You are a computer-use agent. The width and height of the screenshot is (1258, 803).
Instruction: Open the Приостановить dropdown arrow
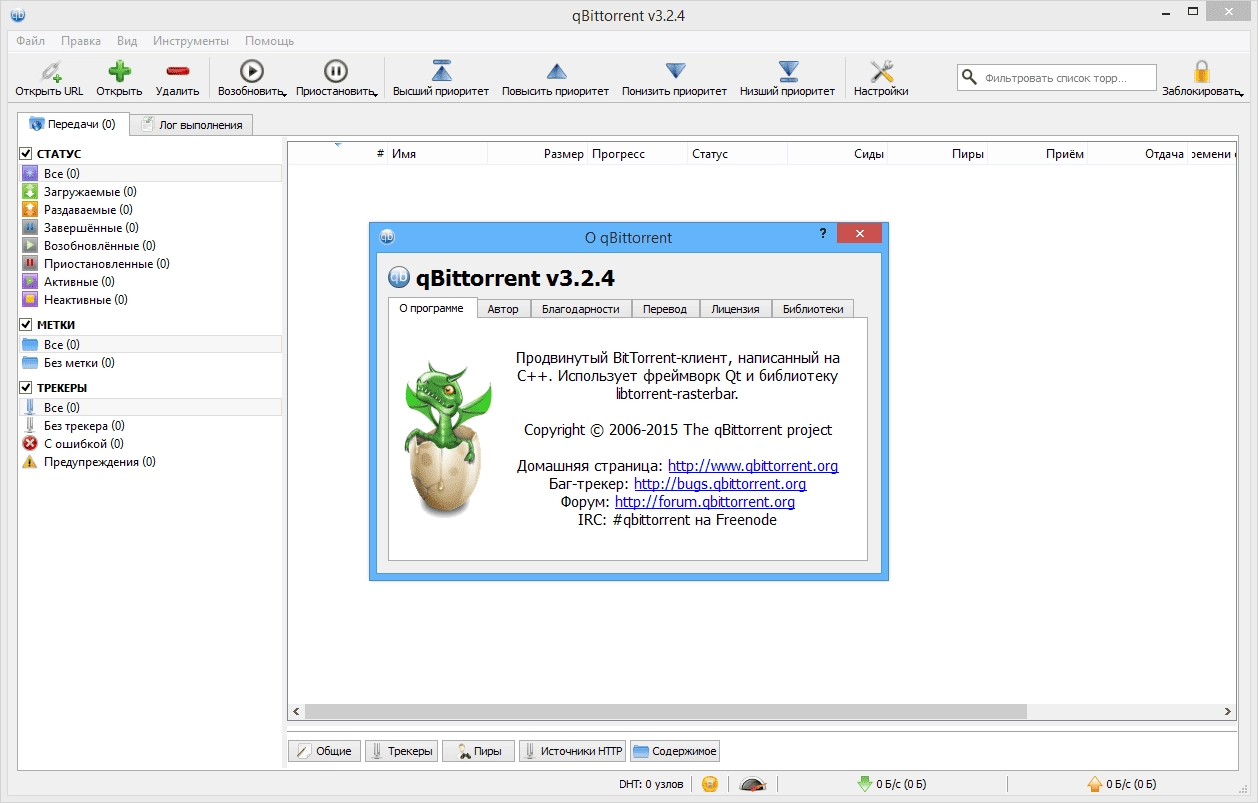click(x=375, y=93)
